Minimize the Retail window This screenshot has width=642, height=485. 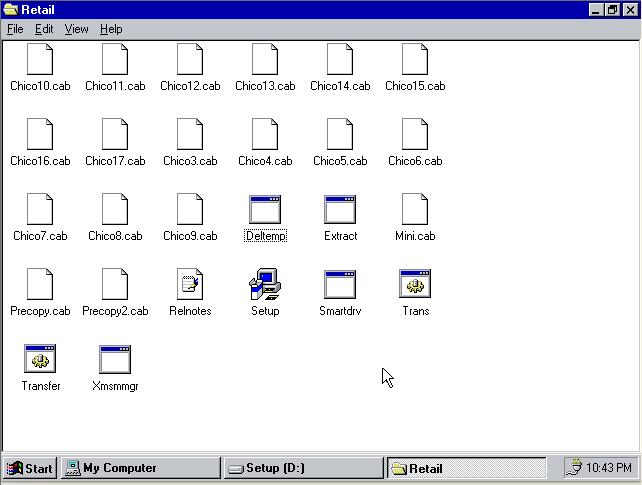(x=596, y=10)
